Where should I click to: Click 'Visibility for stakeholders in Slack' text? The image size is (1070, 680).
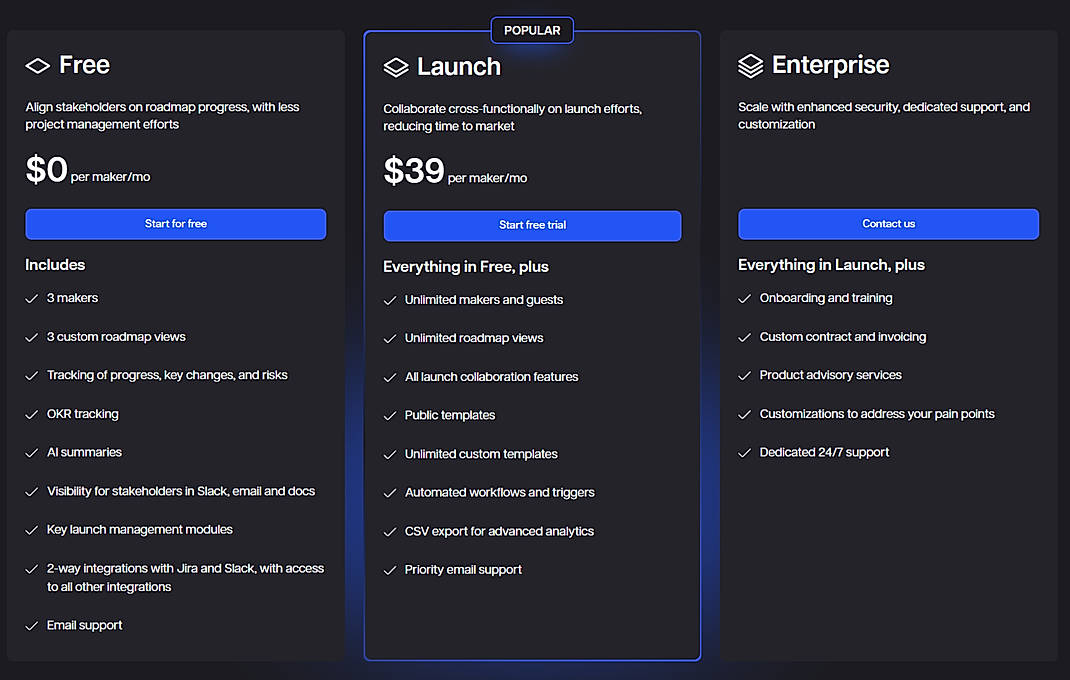tap(181, 491)
